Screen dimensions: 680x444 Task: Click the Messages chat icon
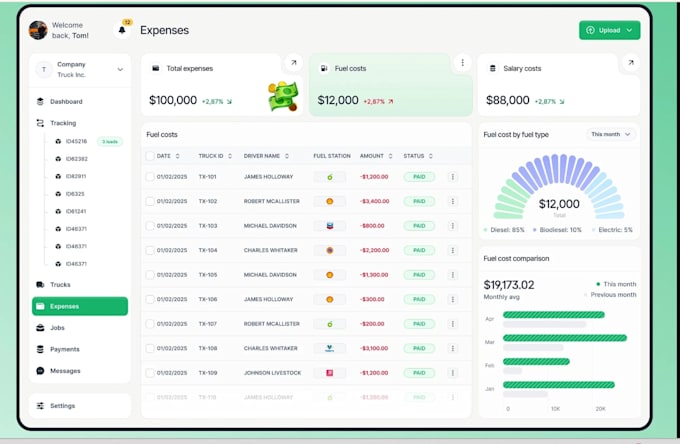pos(40,371)
